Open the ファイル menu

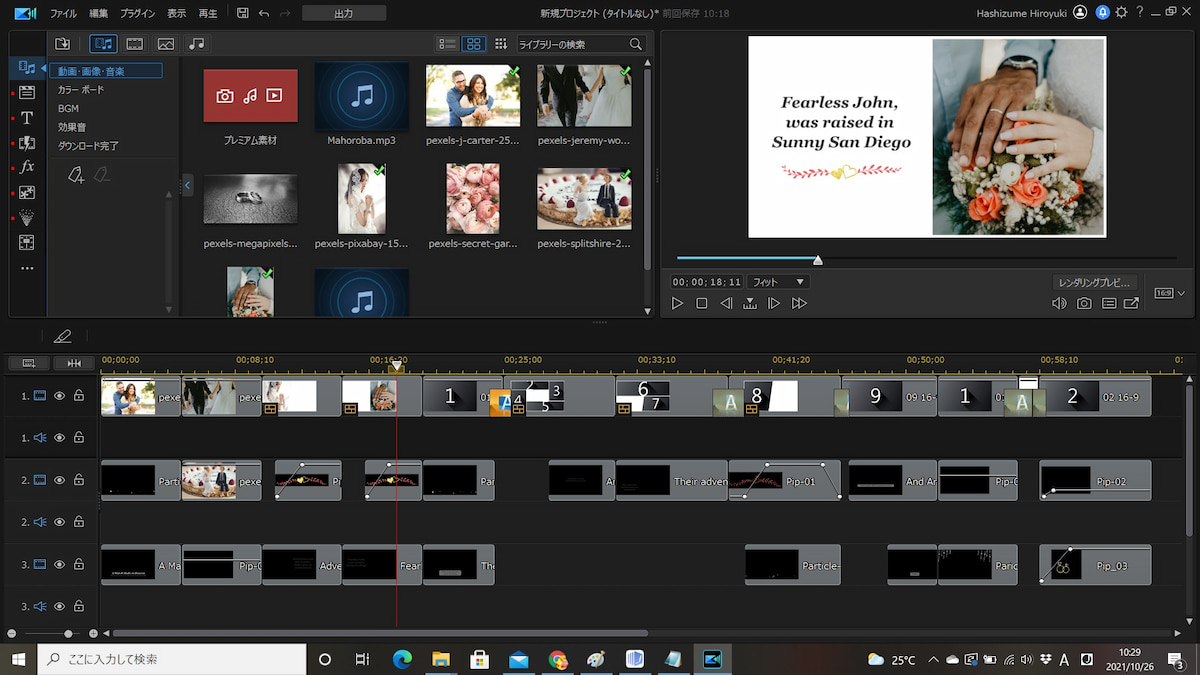[x=63, y=14]
